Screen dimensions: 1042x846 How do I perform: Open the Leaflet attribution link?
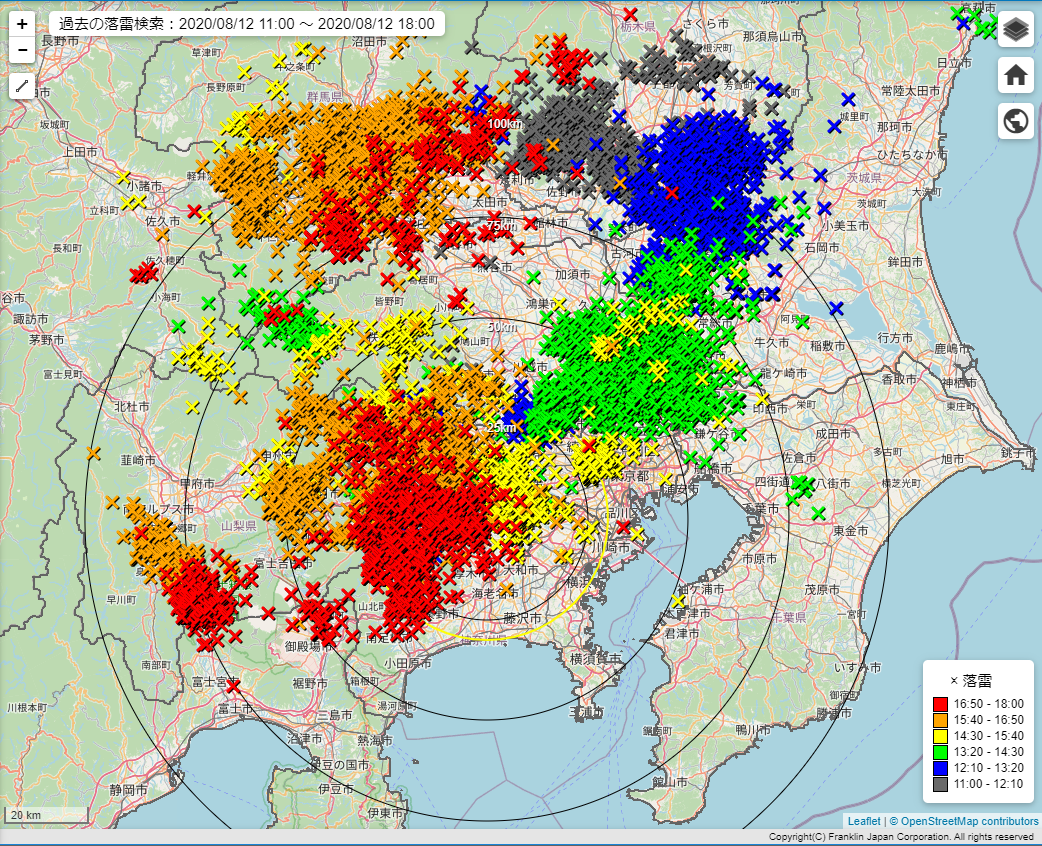(863, 821)
